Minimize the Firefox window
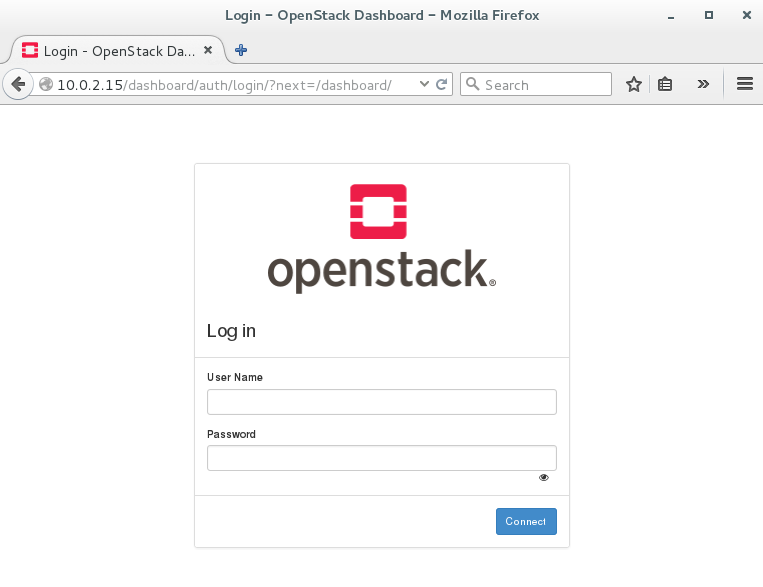 pyautogui.click(x=671, y=16)
